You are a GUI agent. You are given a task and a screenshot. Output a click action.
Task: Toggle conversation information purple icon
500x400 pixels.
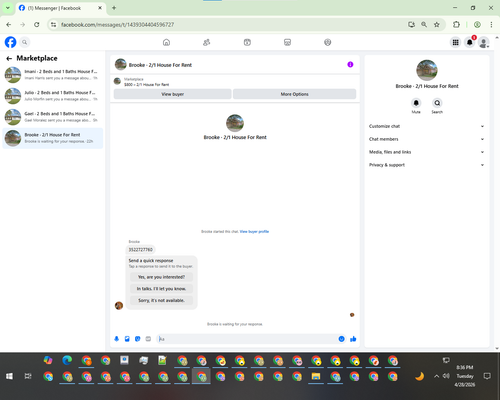coord(350,64)
